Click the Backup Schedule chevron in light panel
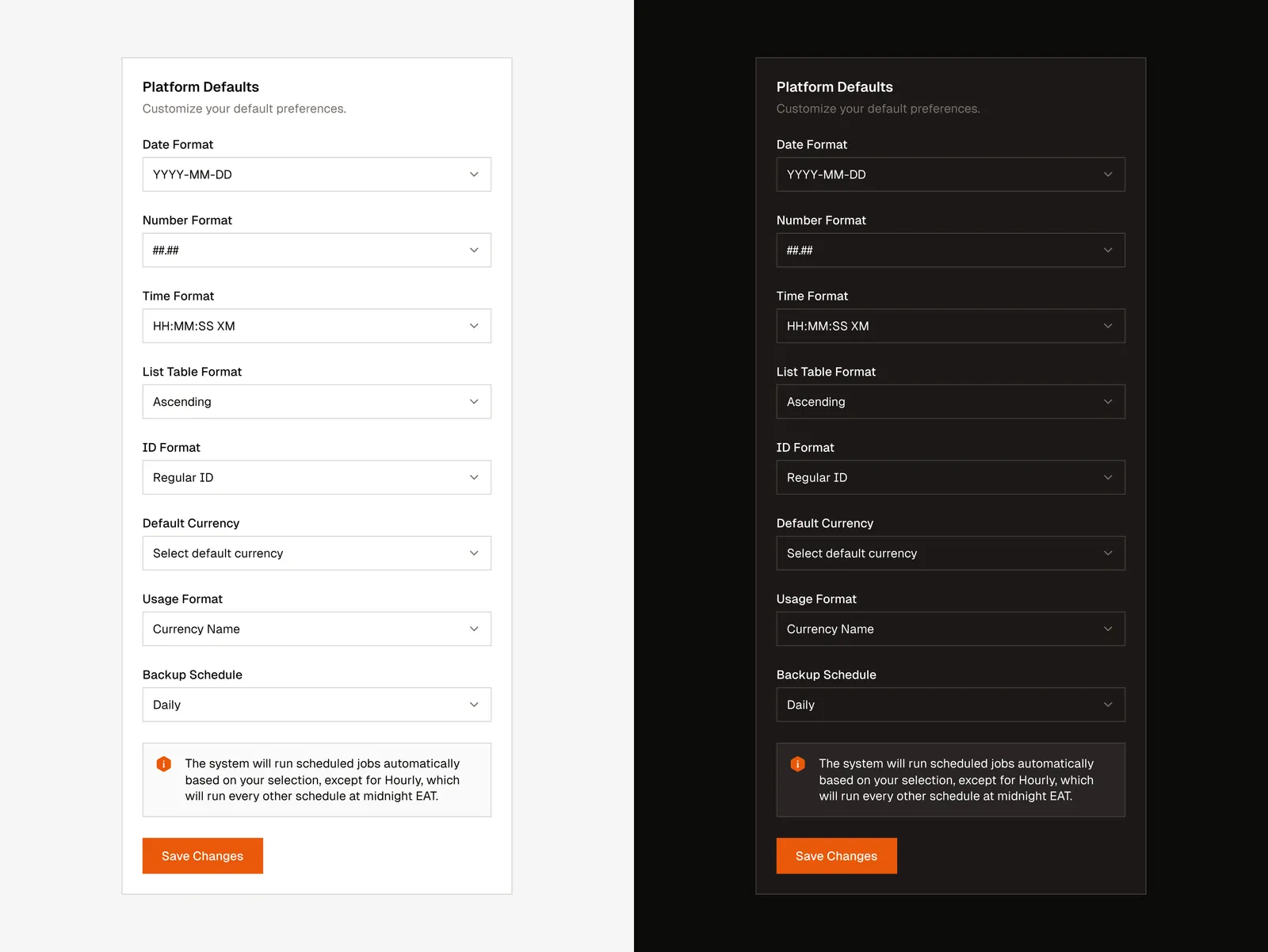Image resolution: width=1268 pixels, height=952 pixels. (474, 705)
